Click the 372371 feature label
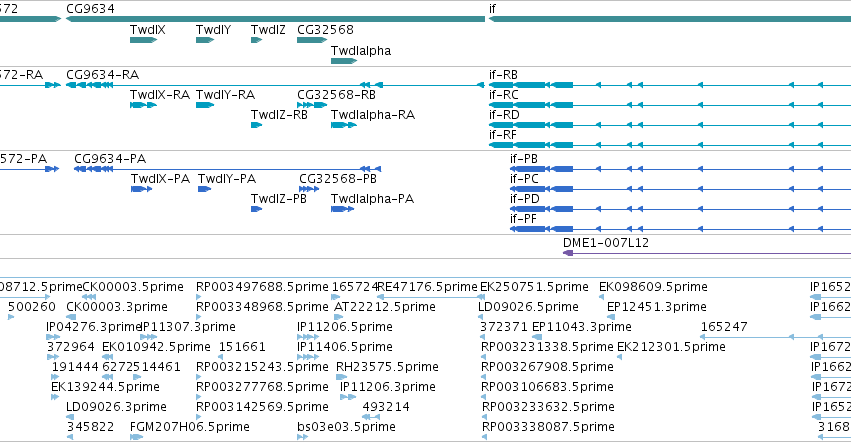 504,327
